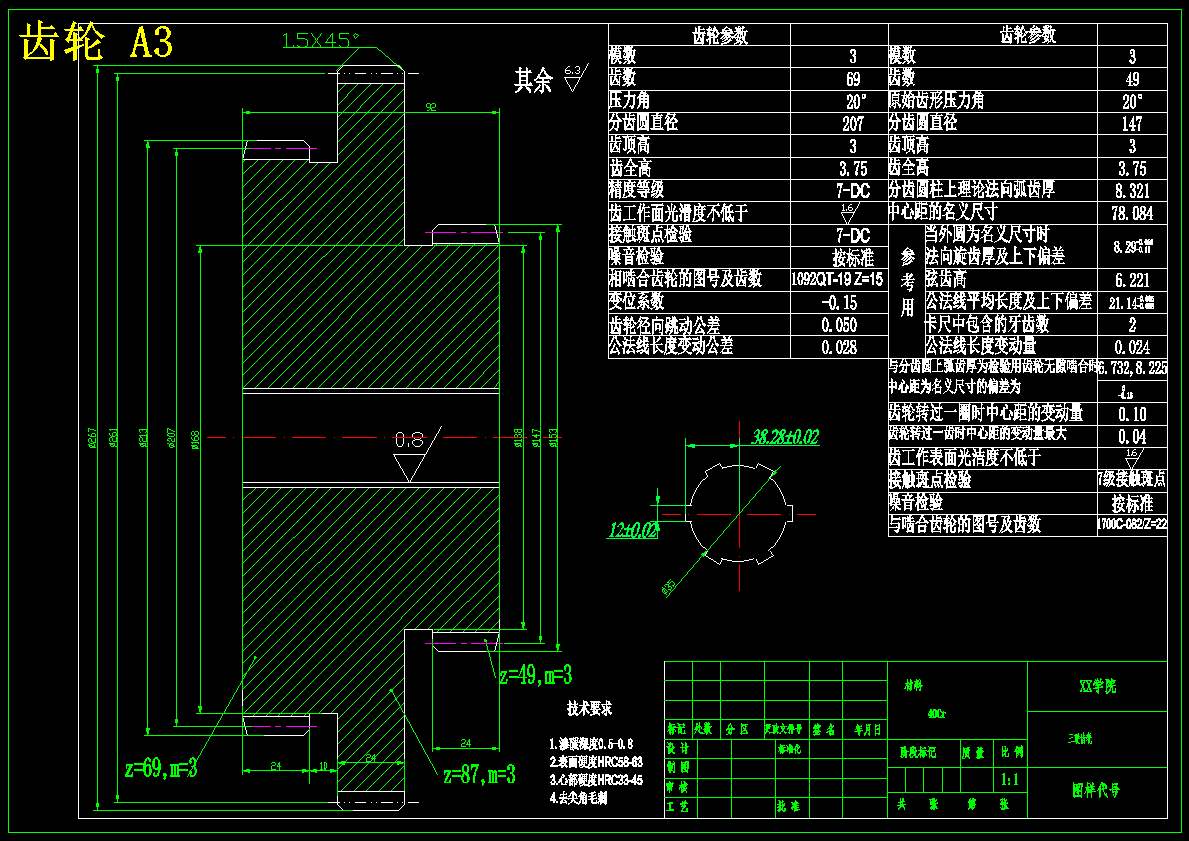The width and height of the screenshot is (1189, 841).
Task: Click the 'ø138' diameter dimension
Action: [519, 438]
